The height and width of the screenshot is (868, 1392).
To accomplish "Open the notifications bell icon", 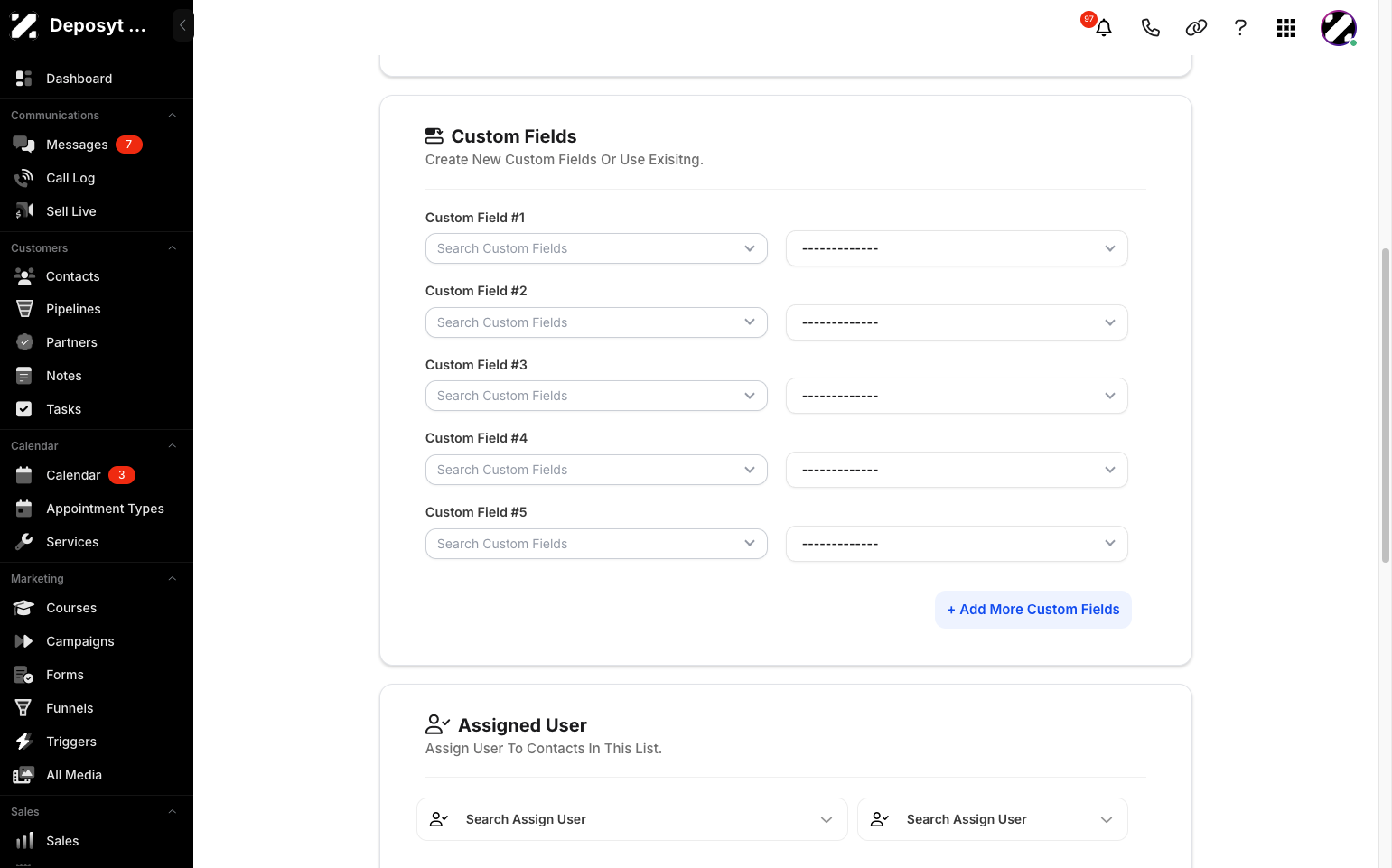I will (x=1104, y=28).
